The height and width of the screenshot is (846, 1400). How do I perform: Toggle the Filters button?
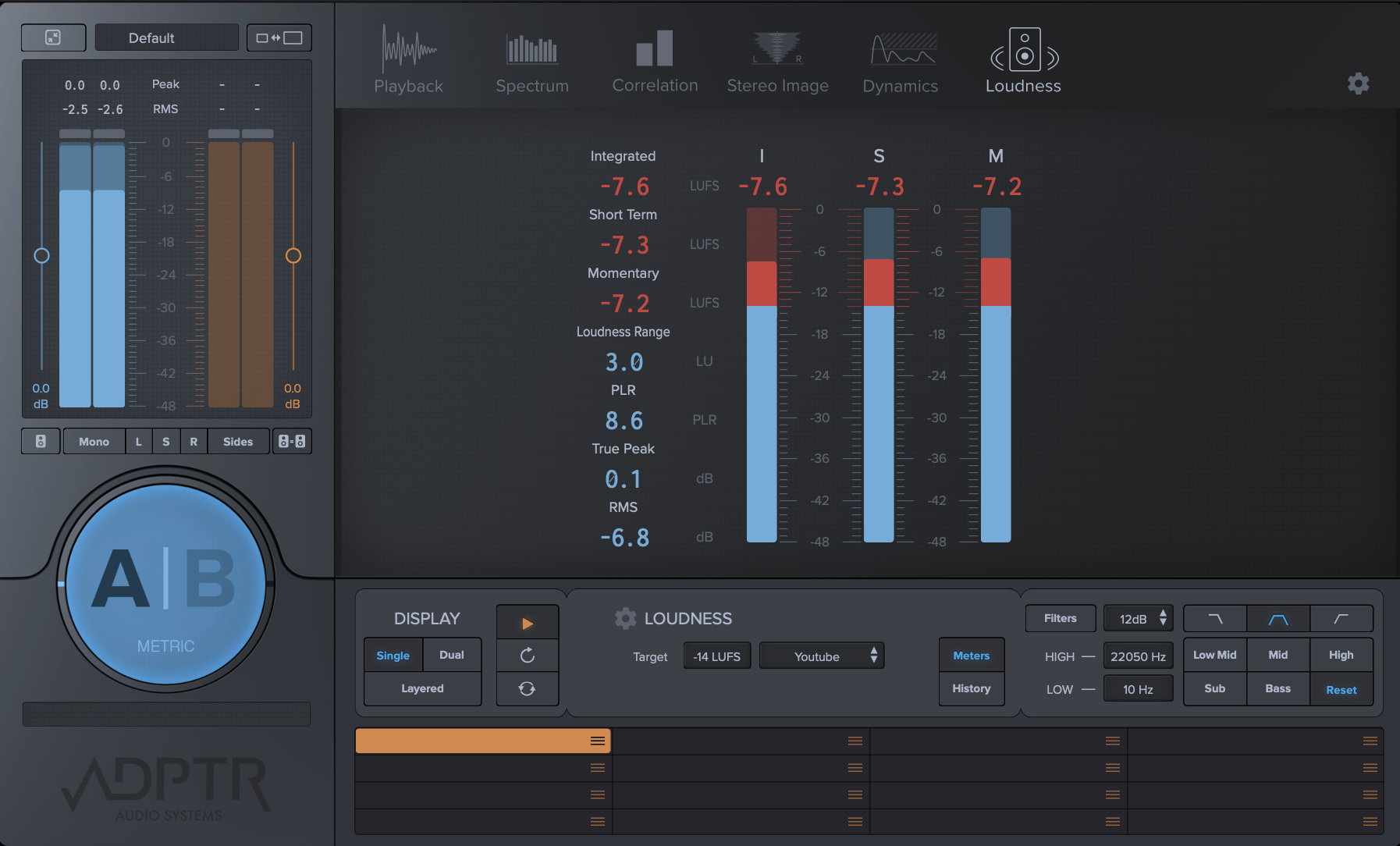coord(1060,618)
